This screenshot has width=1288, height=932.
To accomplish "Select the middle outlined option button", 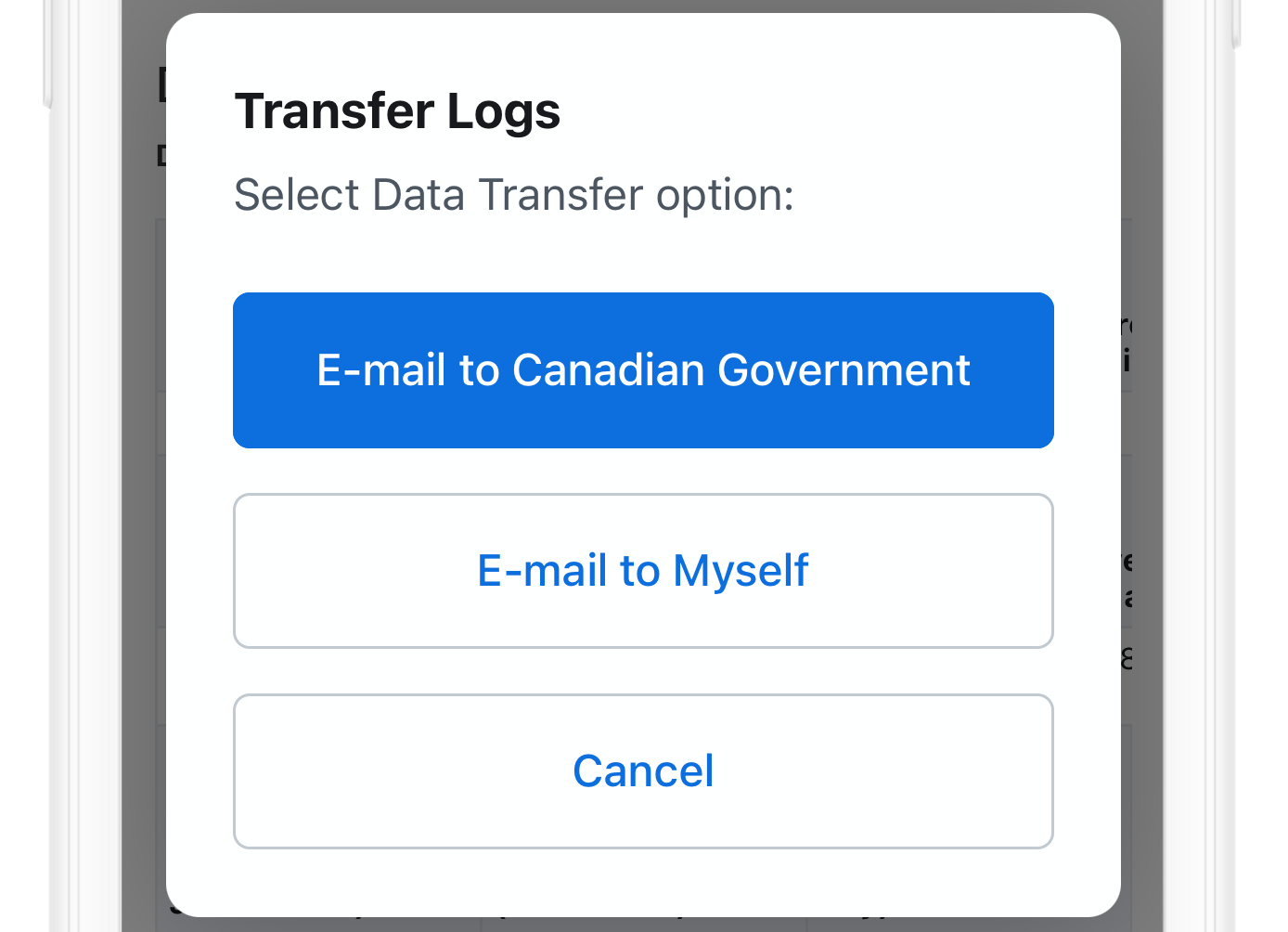I will pyautogui.click(x=643, y=570).
